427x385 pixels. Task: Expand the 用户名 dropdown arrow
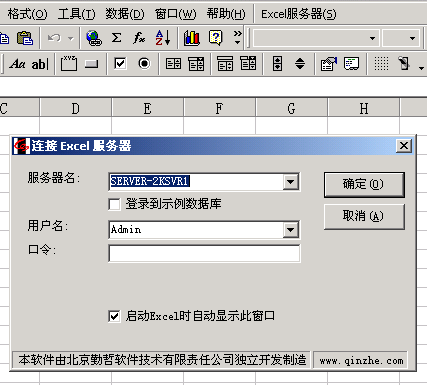(291, 230)
